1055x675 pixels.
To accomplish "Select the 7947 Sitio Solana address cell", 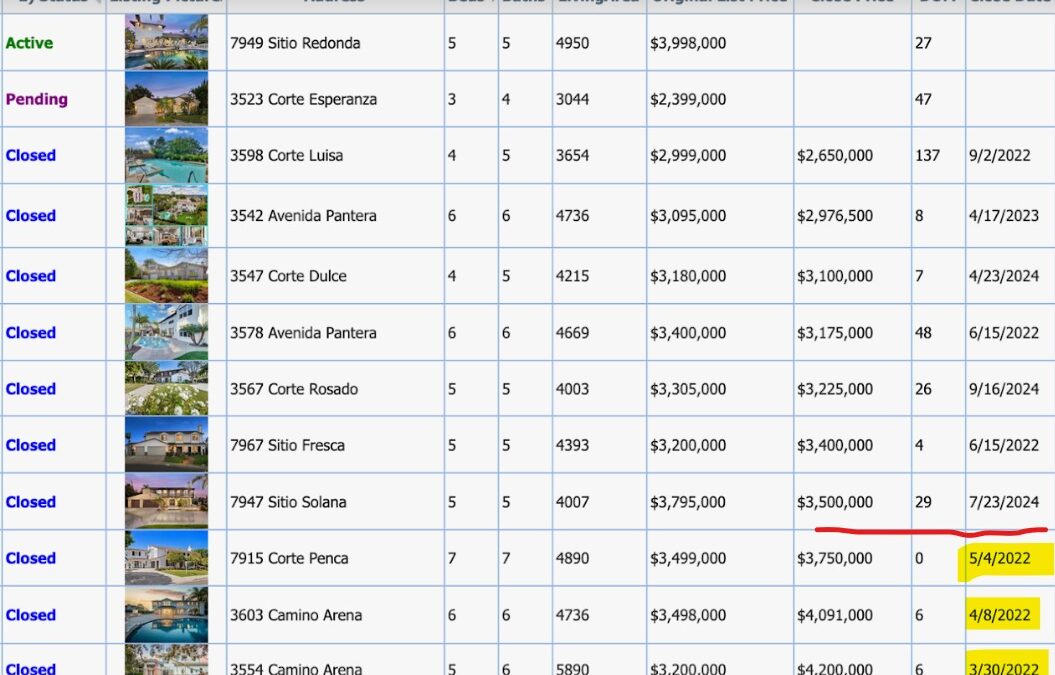I will pos(335,501).
